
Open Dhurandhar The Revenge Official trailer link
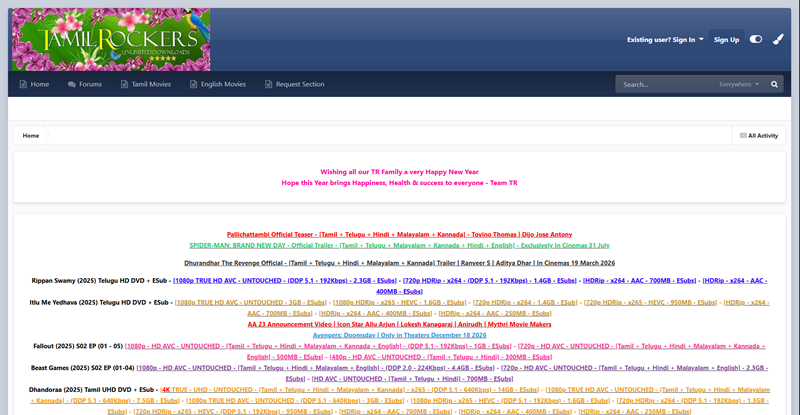[399, 263]
